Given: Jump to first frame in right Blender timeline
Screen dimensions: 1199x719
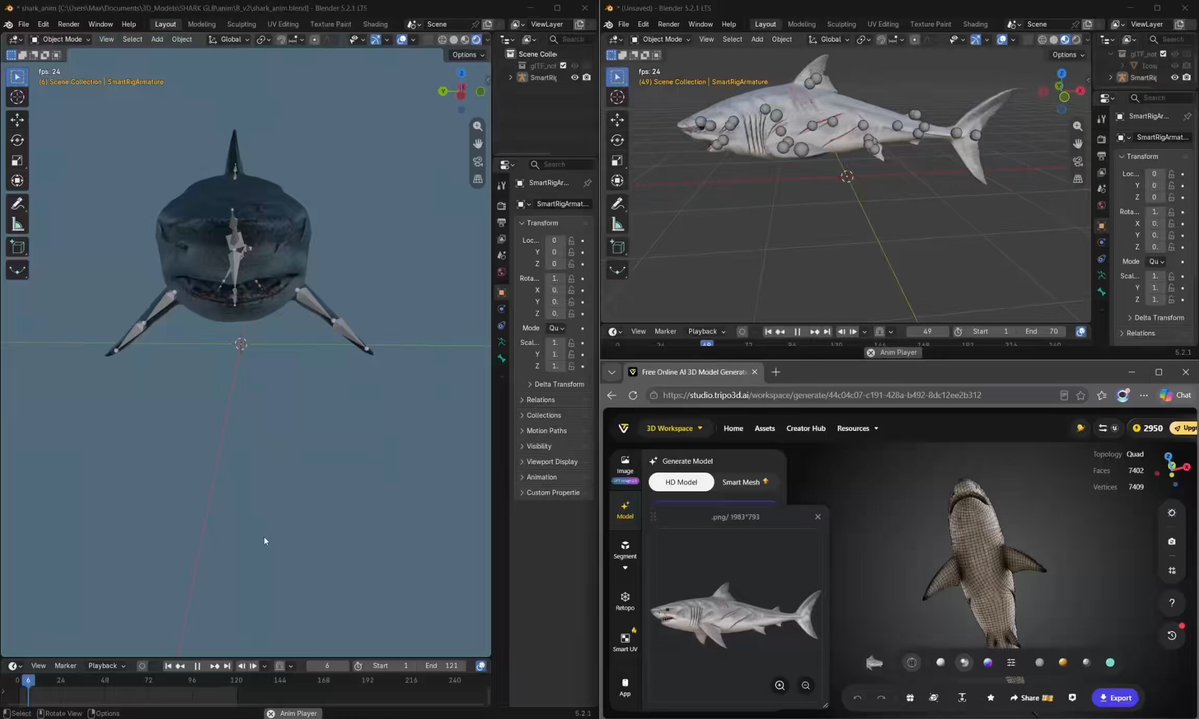Looking at the screenshot, I should click(x=768, y=331).
